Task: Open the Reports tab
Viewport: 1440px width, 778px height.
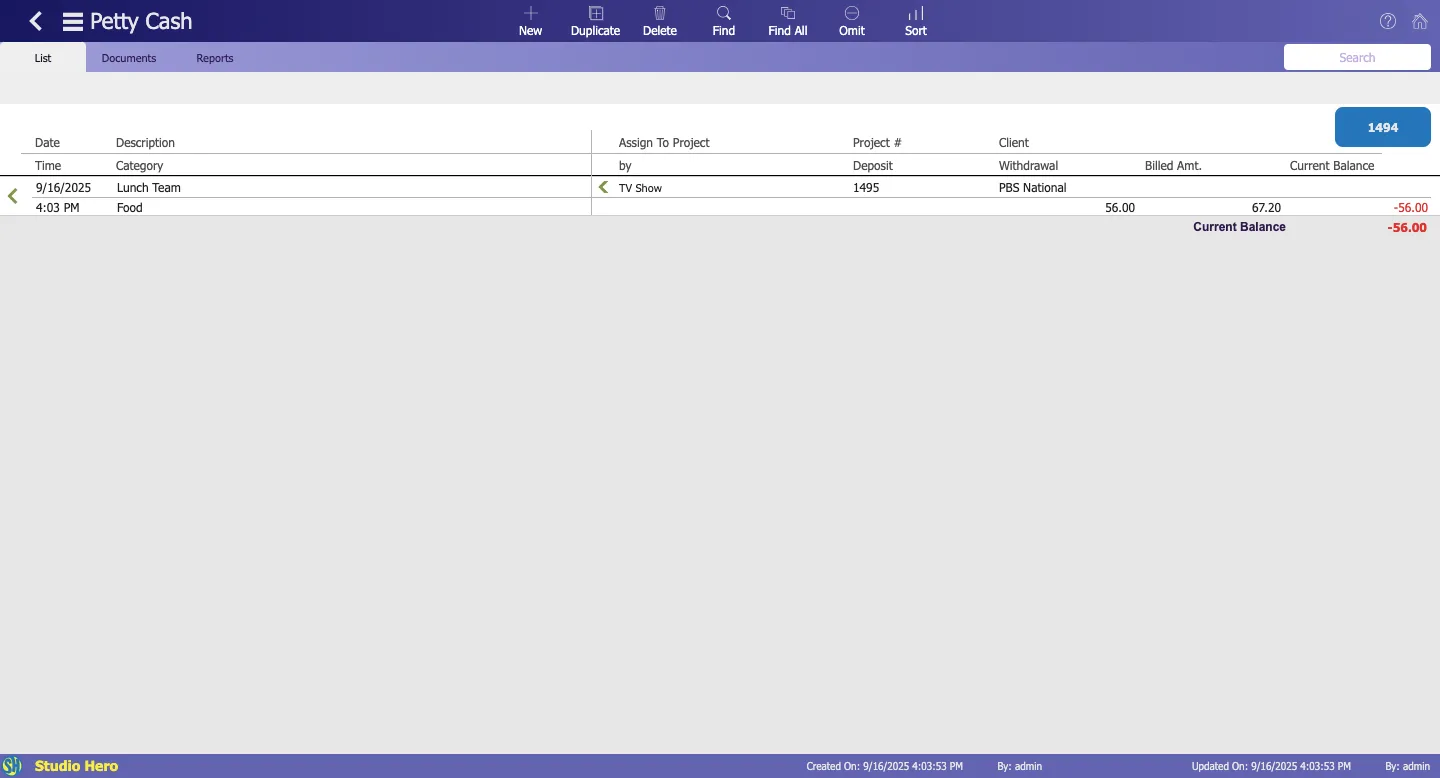Action: tap(214, 58)
